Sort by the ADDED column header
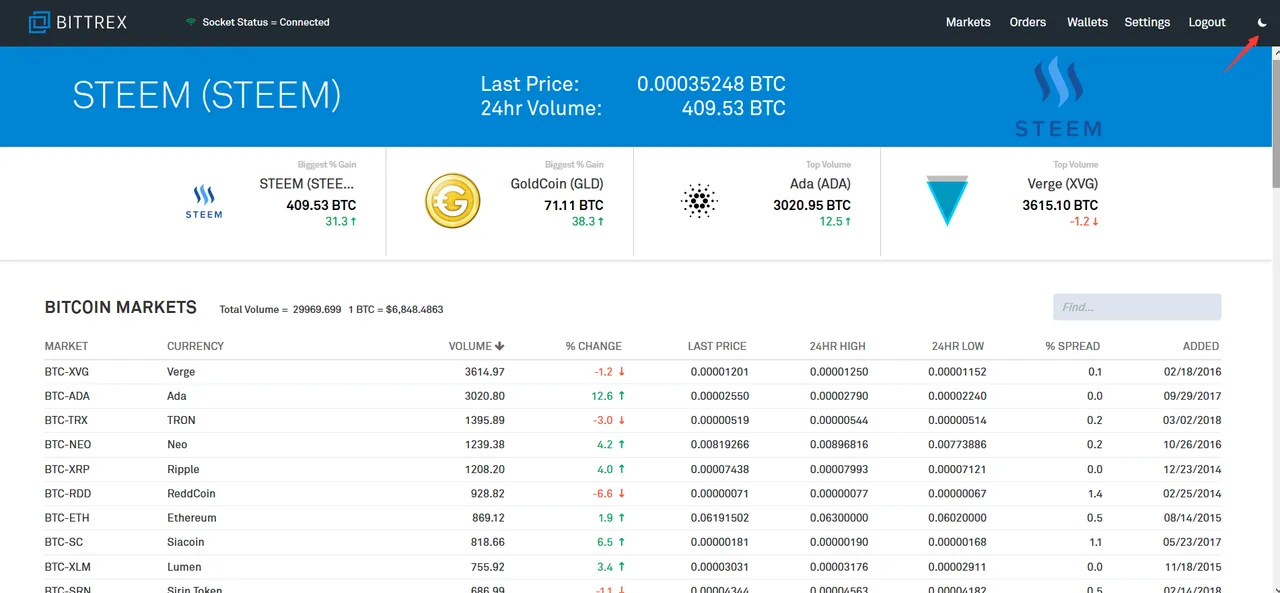 pos(1201,346)
